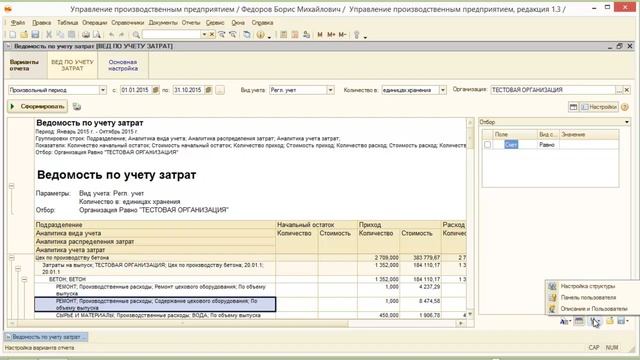Click the report scroll down arrow
The height and width of the screenshot is (360, 640).
point(470,314)
